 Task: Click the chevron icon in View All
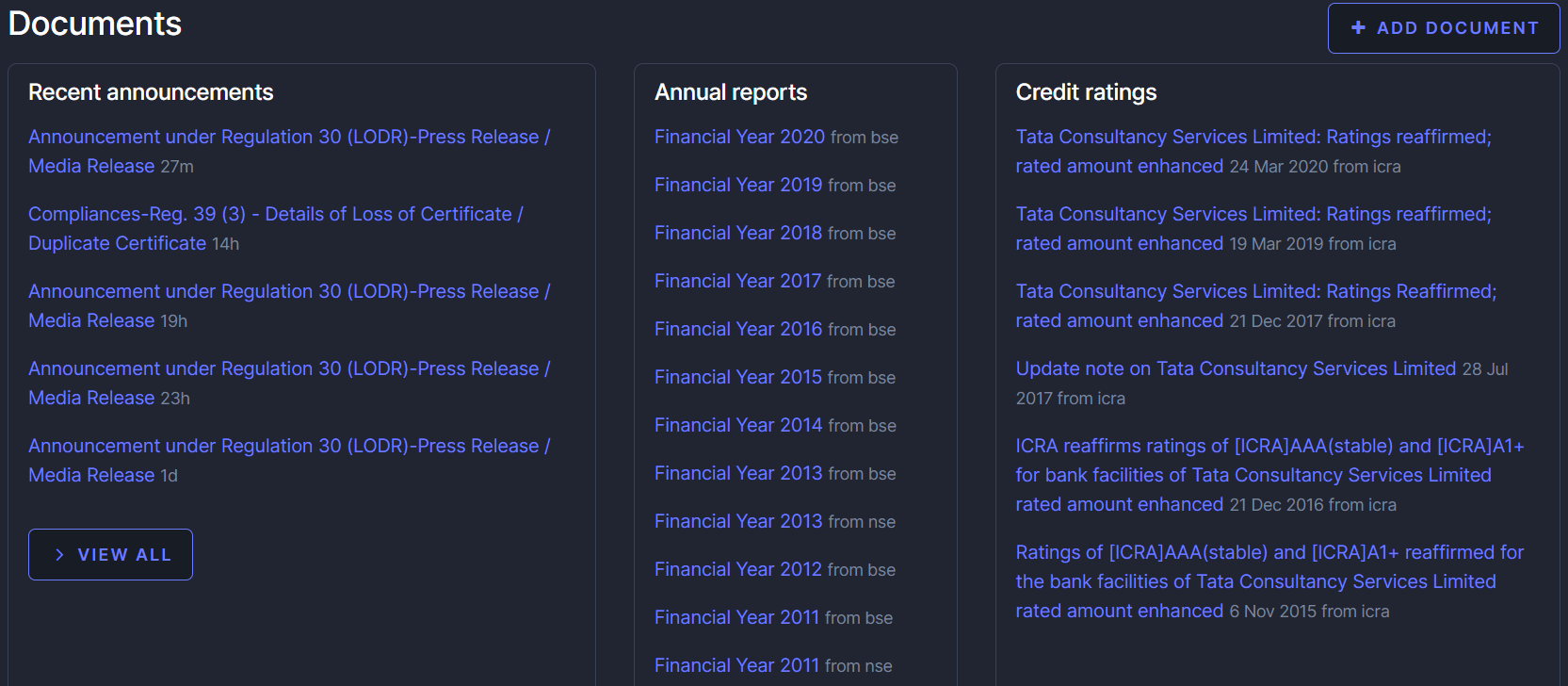59,555
